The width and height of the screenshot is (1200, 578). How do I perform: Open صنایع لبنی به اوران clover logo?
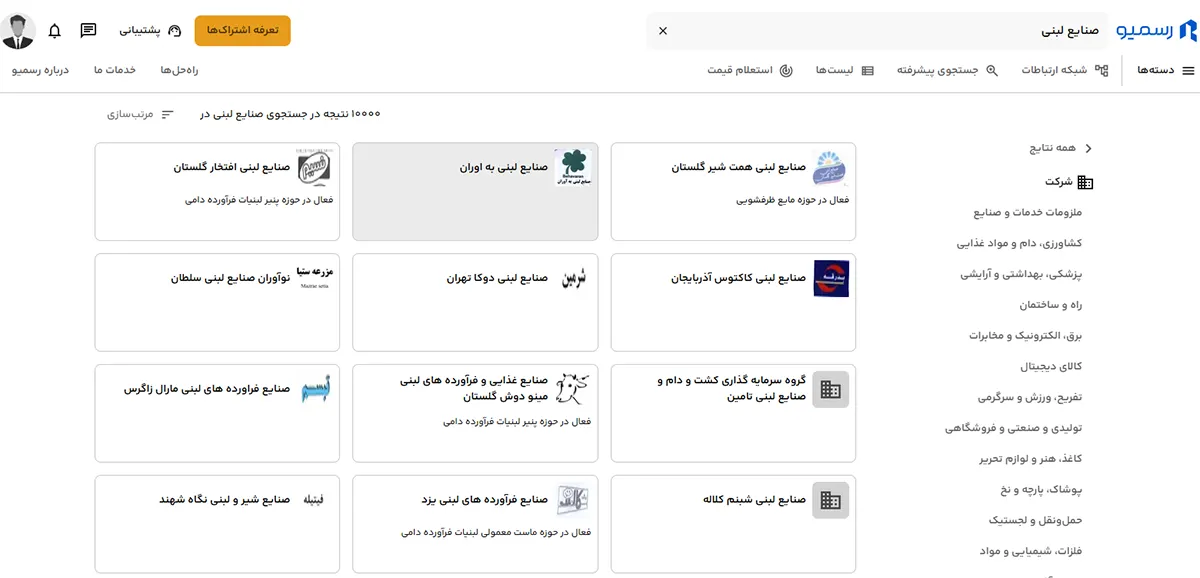pos(573,169)
